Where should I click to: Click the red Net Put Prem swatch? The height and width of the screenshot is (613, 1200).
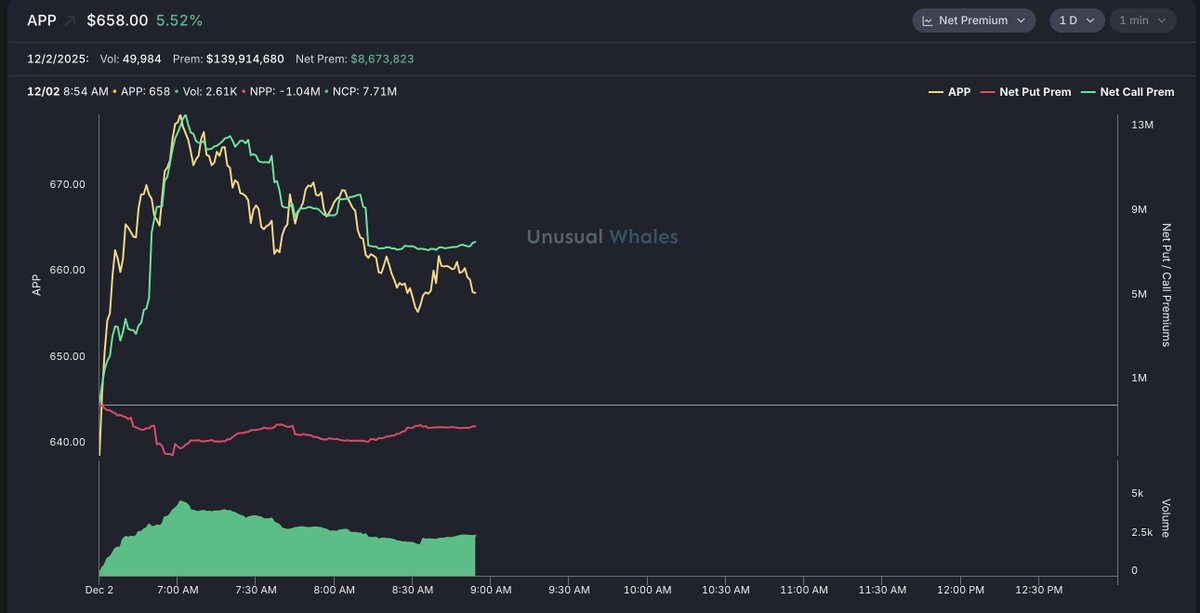(988, 92)
